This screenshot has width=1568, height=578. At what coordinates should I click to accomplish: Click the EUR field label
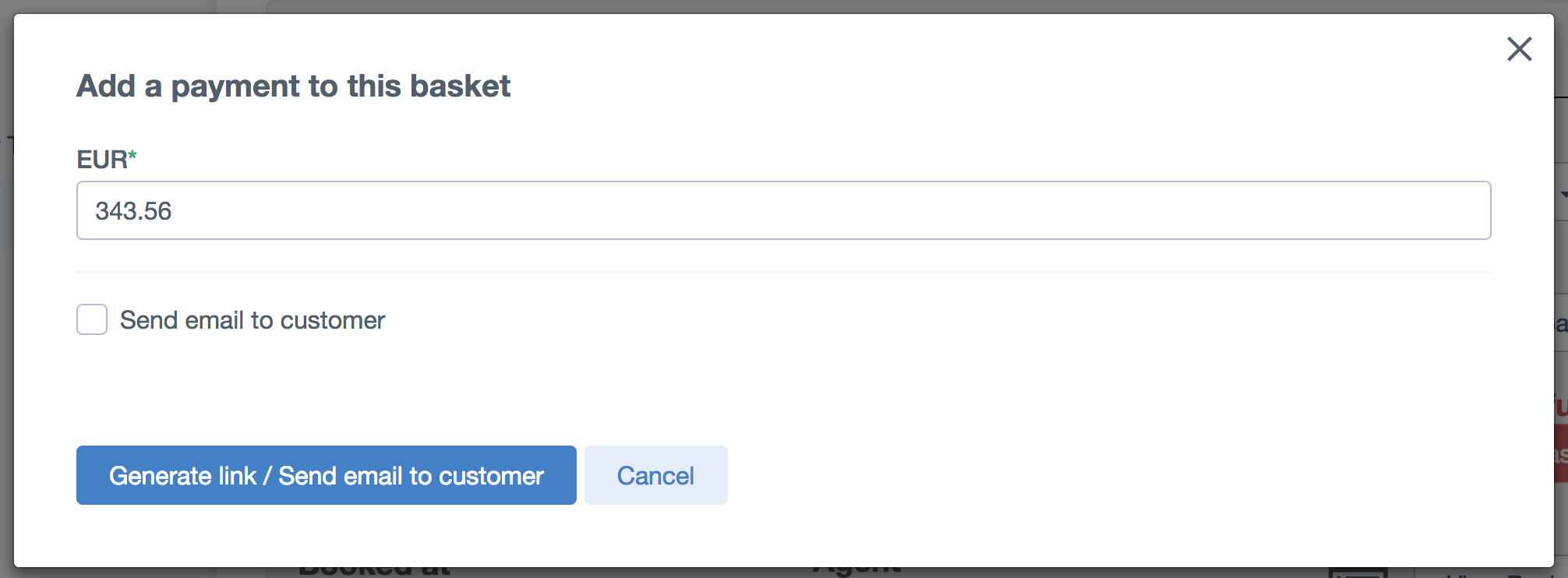tap(102, 160)
